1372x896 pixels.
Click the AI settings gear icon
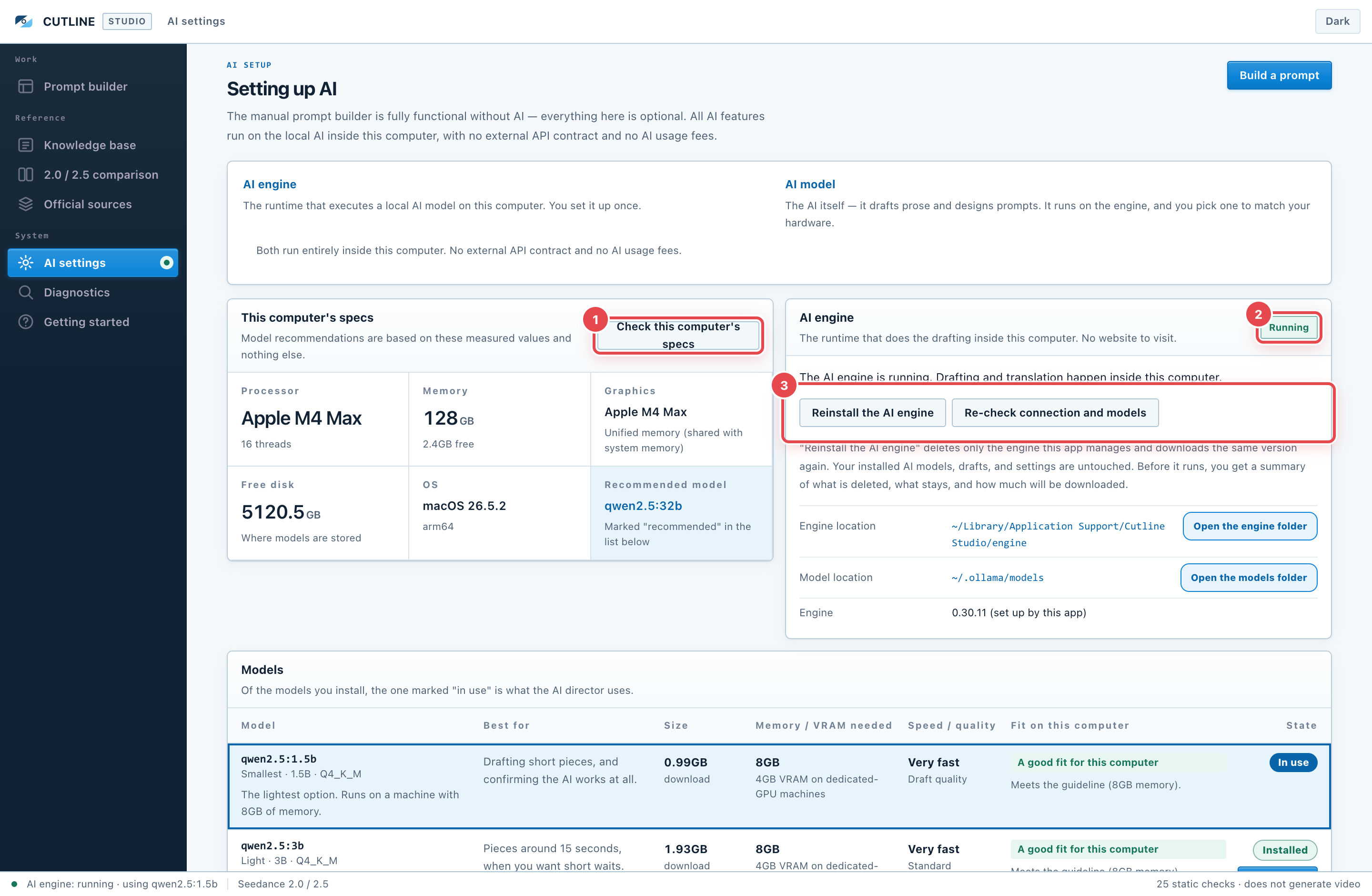(26, 263)
